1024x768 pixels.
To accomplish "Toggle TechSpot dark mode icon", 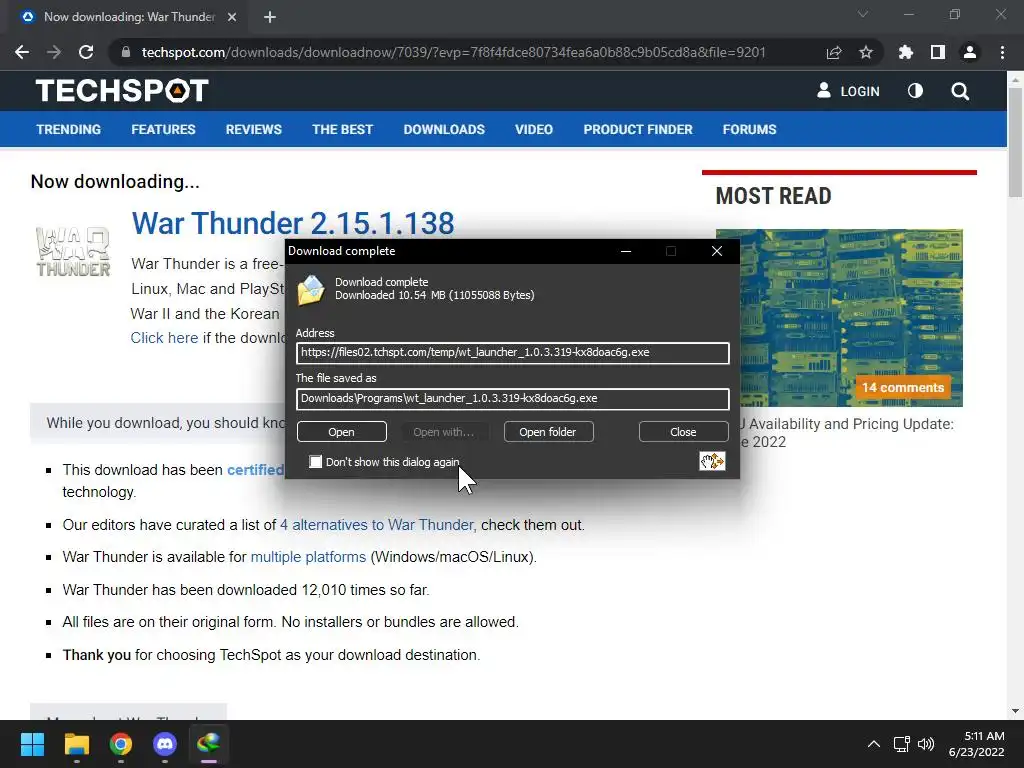I will pos(915,91).
